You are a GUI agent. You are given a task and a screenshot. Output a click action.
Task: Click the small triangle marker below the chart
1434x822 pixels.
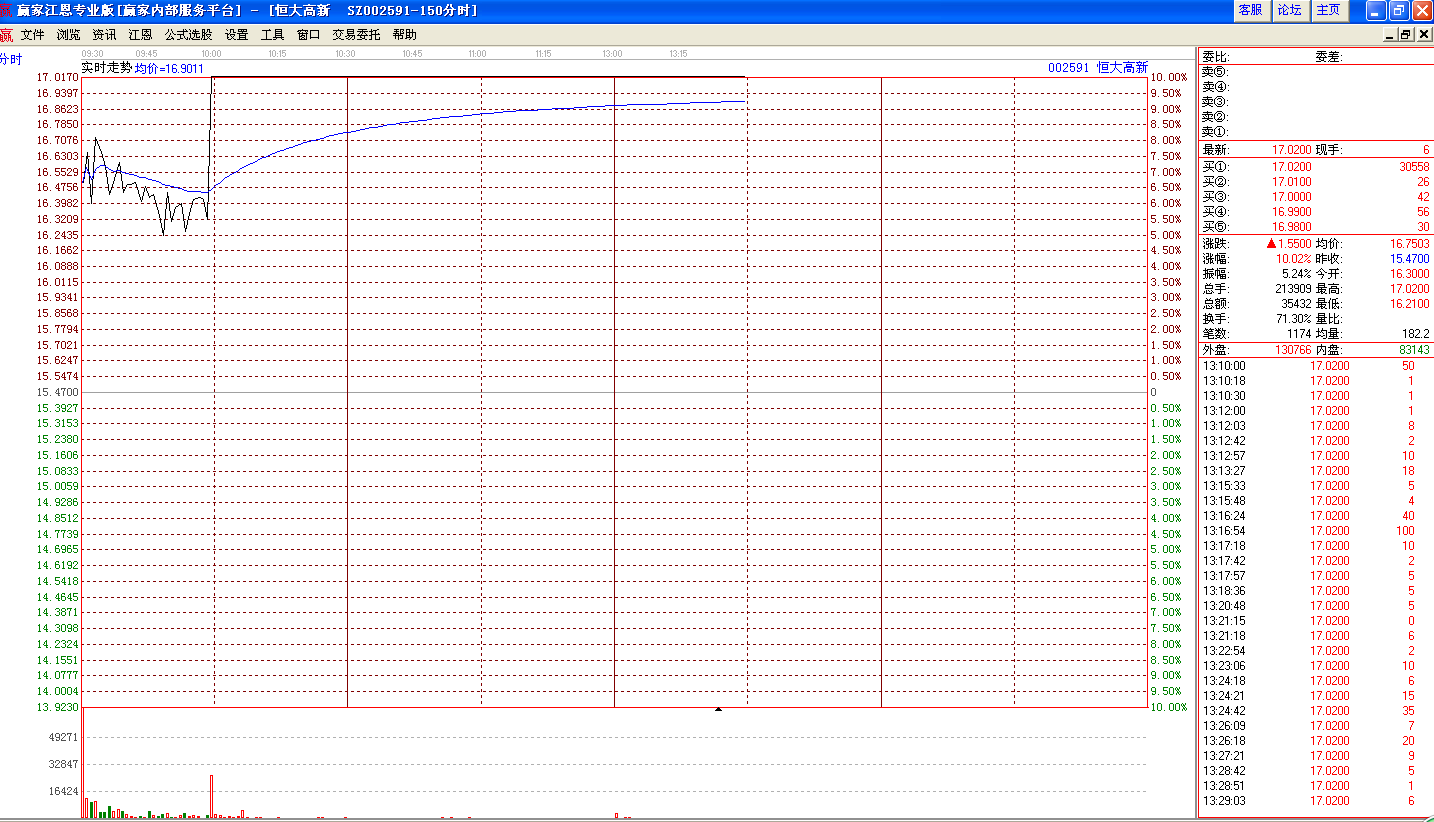tap(718, 709)
